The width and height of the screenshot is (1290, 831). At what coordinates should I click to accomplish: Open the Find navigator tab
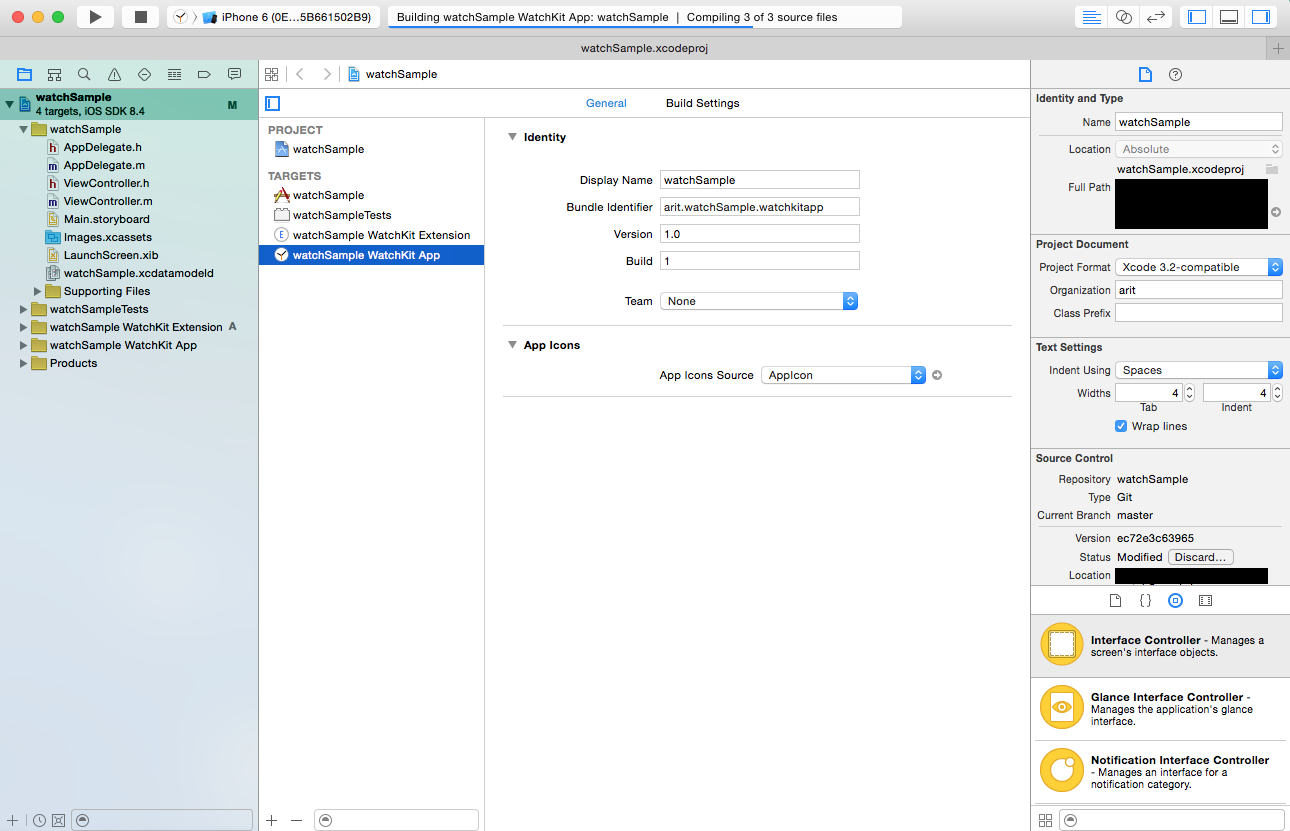tap(84, 74)
